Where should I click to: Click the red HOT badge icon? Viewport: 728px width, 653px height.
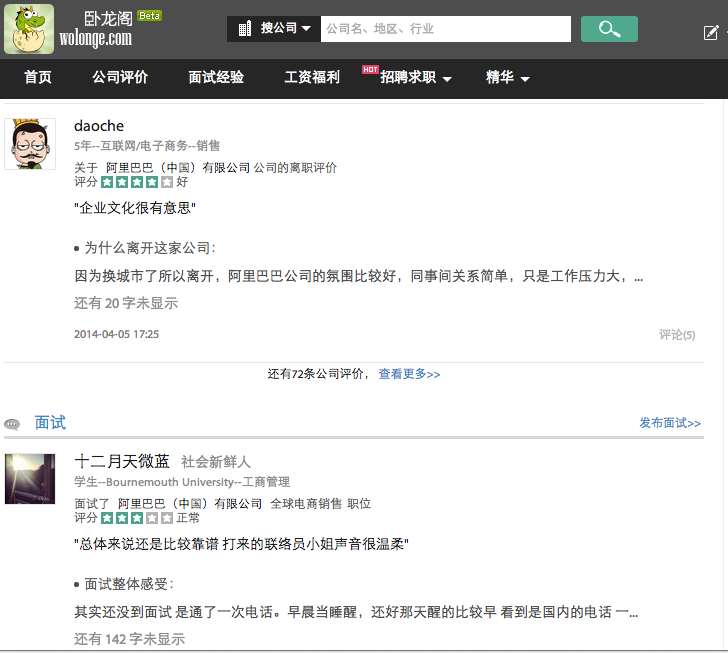pos(370,70)
